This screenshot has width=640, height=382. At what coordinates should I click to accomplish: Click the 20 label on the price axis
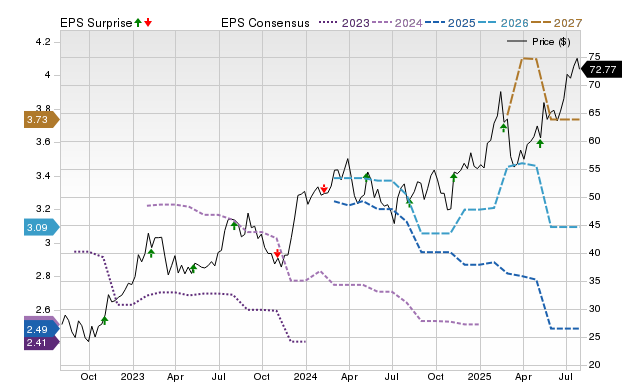coord(595,365)
